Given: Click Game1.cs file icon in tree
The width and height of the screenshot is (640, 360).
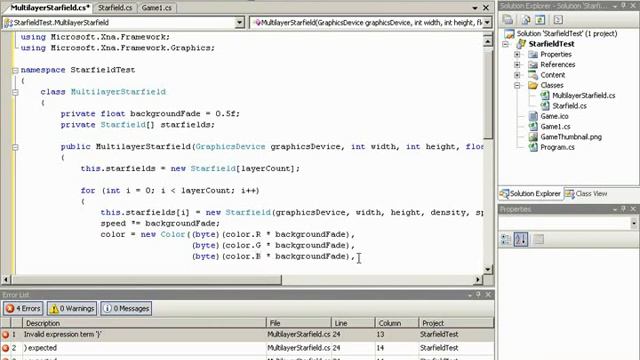Looking at the screenshot, I should click(x=533, y=127).
